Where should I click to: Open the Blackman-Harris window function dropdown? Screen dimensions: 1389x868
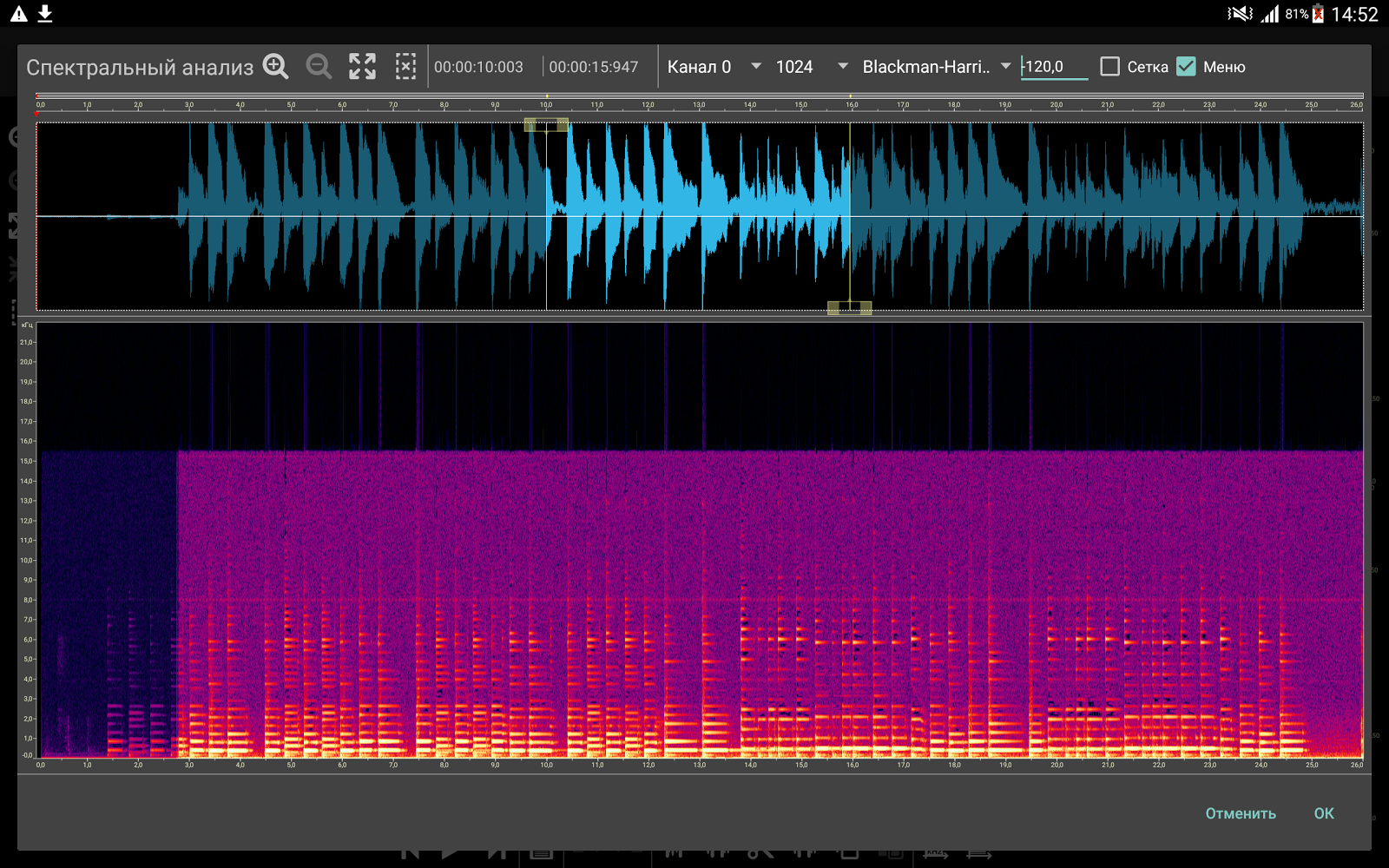coord(937,67)
